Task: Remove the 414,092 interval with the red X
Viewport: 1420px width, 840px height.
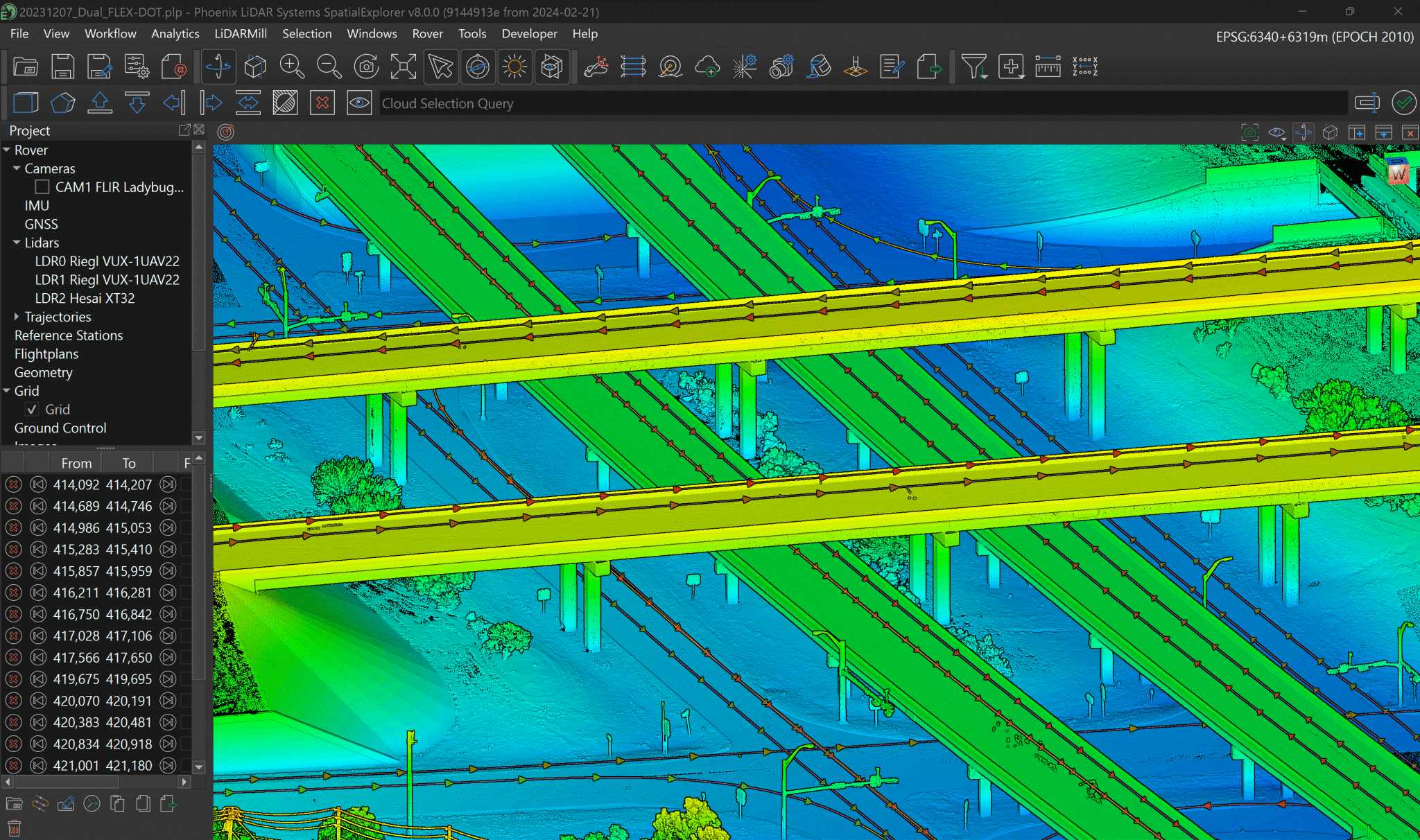Action: pos(13,484)
